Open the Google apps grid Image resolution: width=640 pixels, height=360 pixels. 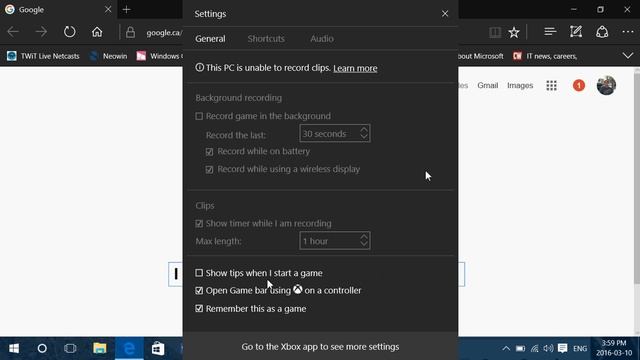[551, 85]
